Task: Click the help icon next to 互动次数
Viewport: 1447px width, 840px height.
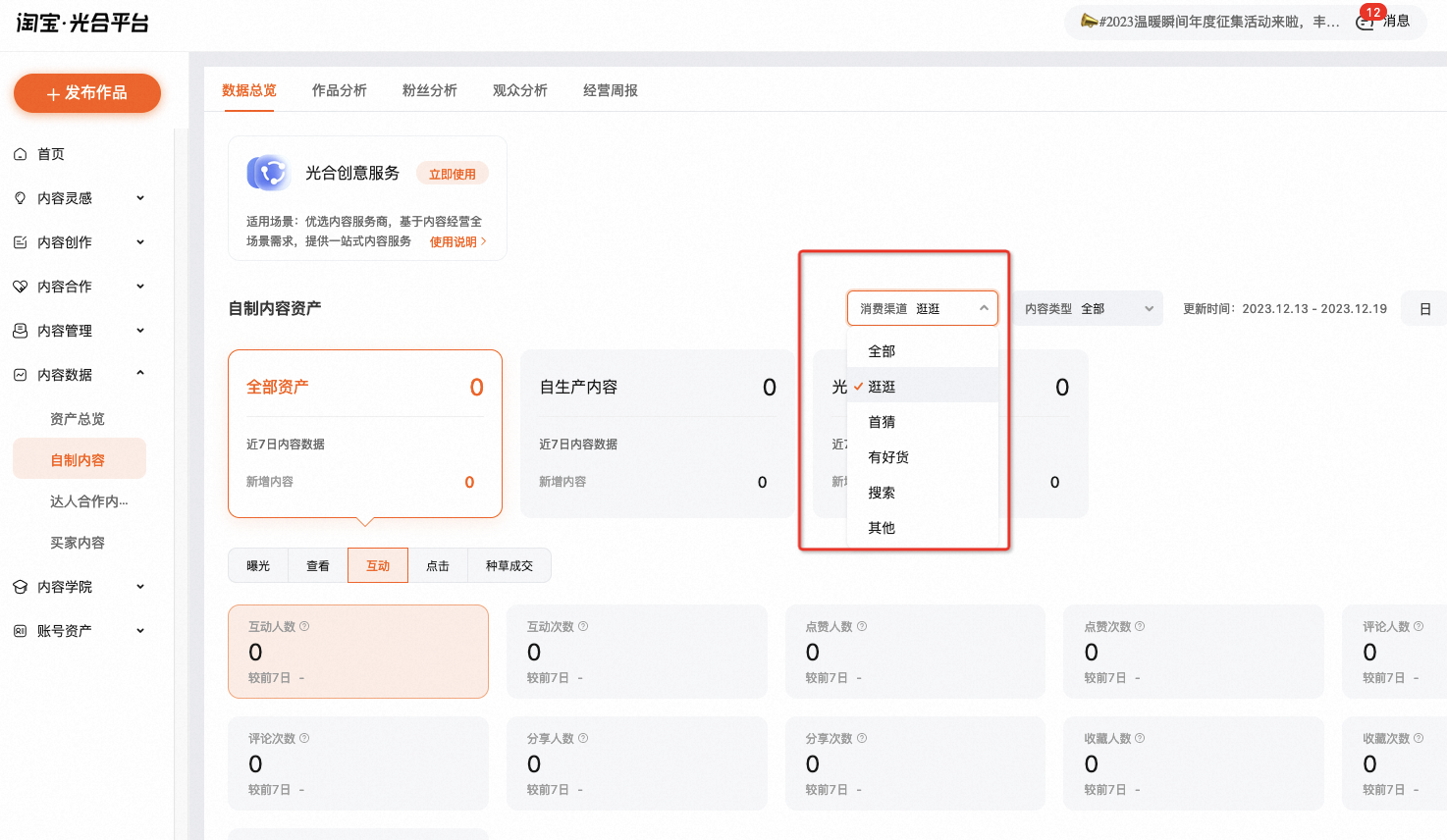Action: click(x=583, y=626)
